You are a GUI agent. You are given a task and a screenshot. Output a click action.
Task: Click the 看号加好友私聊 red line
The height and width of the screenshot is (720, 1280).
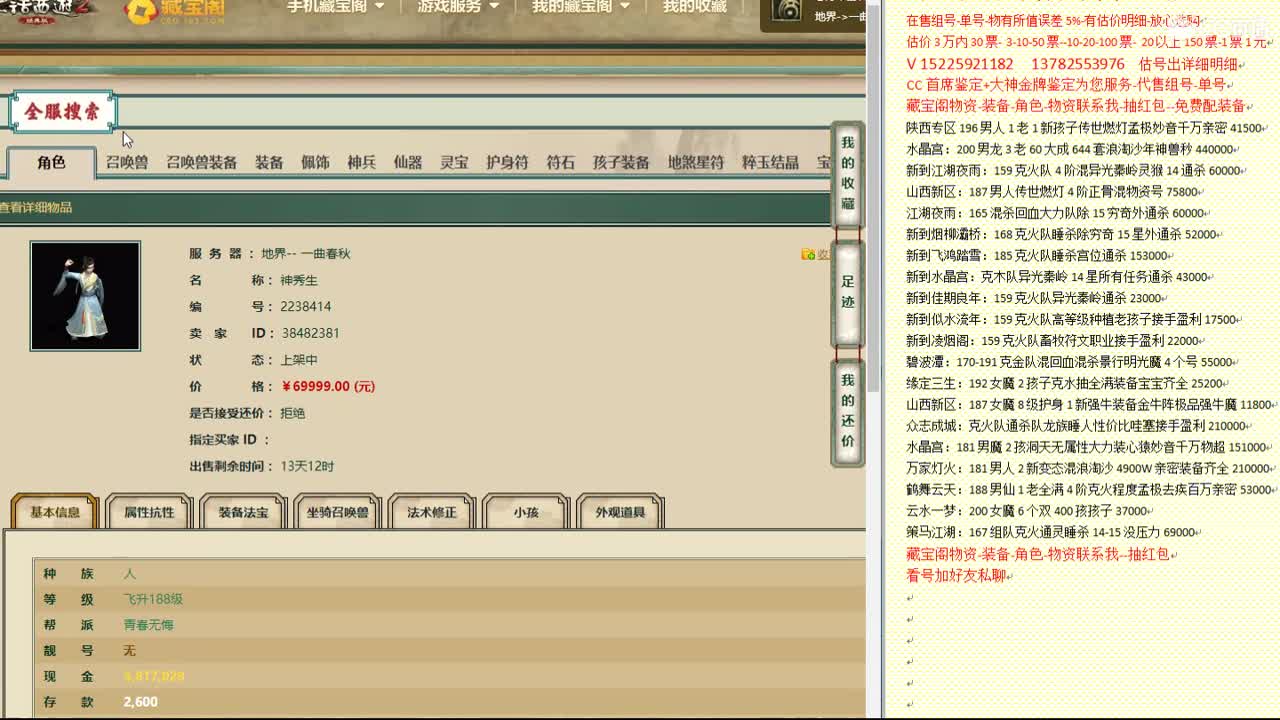pos(958,575)
